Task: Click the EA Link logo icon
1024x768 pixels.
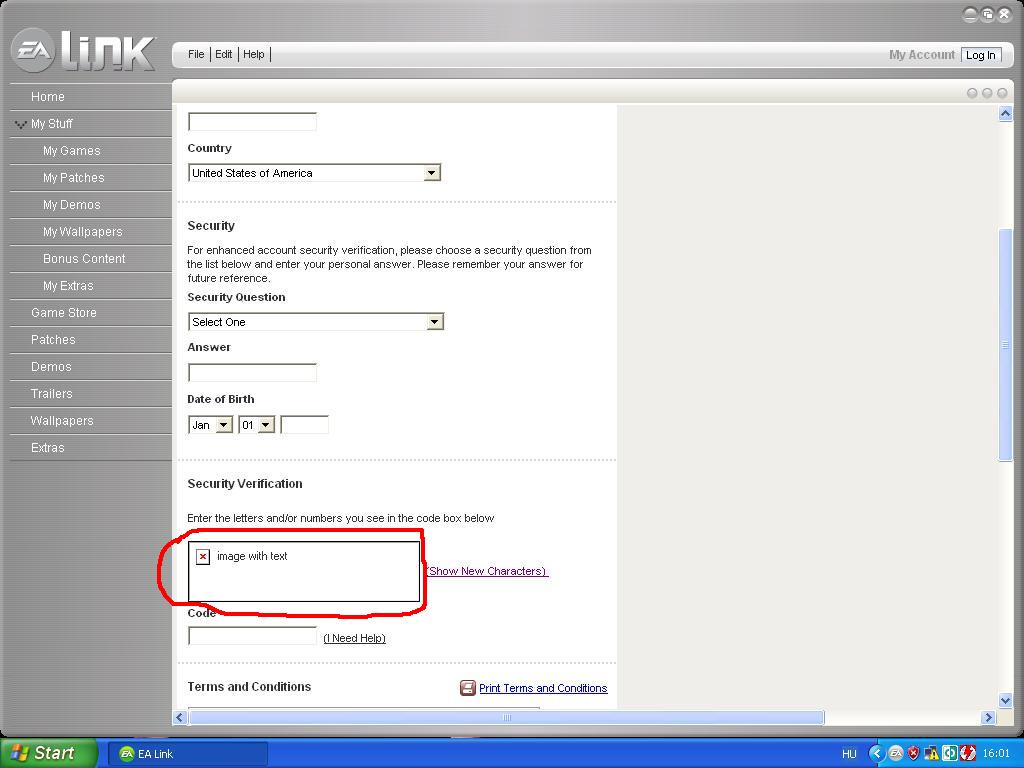Action: (x=32, y=51)
